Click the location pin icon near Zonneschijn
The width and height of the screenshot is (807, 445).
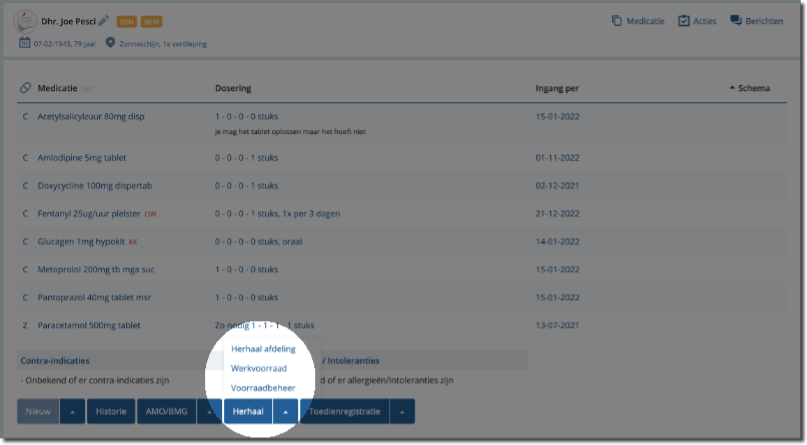point(110,43)
